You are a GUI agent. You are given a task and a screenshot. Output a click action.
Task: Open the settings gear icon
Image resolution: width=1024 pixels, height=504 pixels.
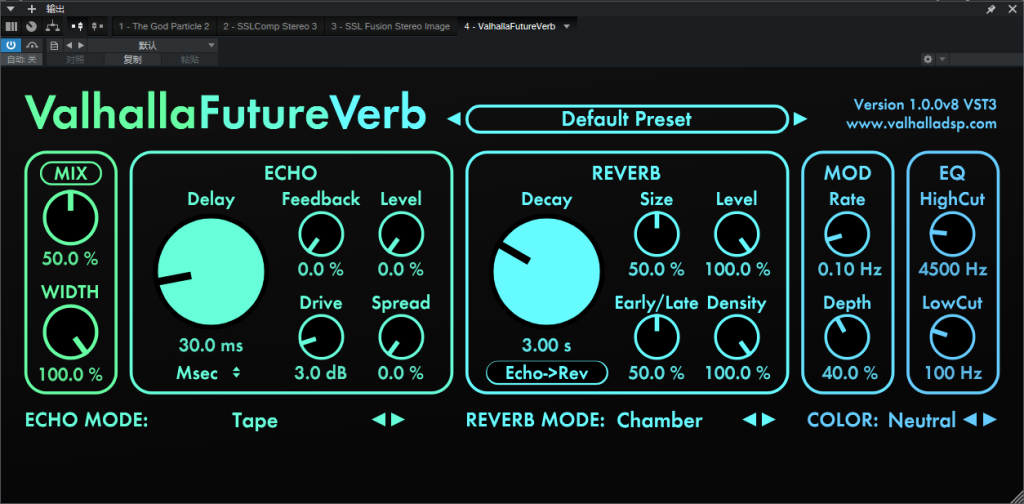[928, 60]
